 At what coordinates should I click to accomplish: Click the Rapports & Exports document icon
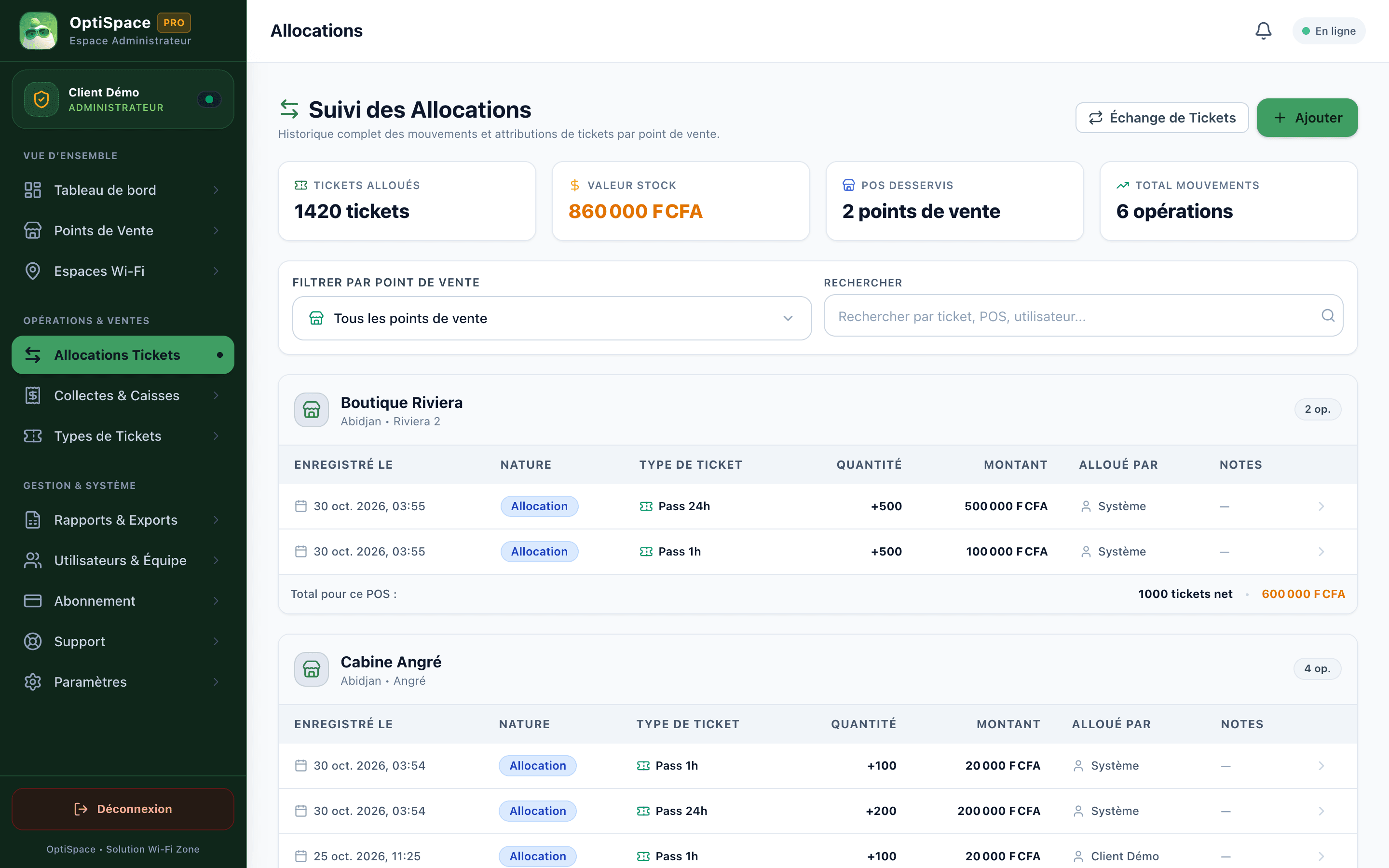tap(33, 519)
